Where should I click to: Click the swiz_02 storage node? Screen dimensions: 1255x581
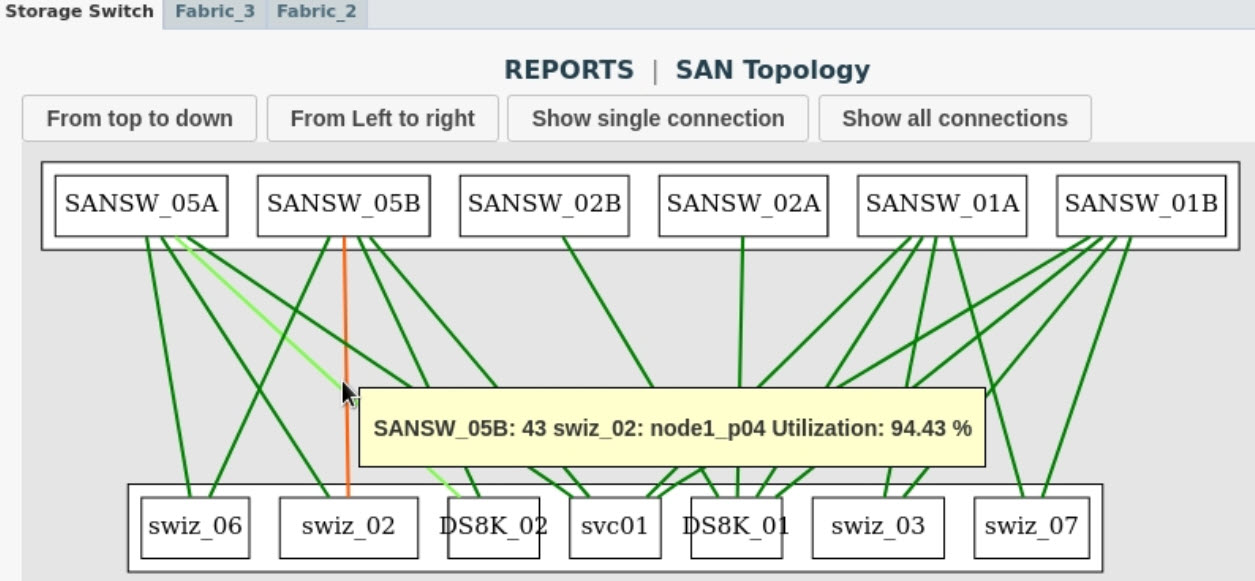pyautogui.click(x=347, y=527)
